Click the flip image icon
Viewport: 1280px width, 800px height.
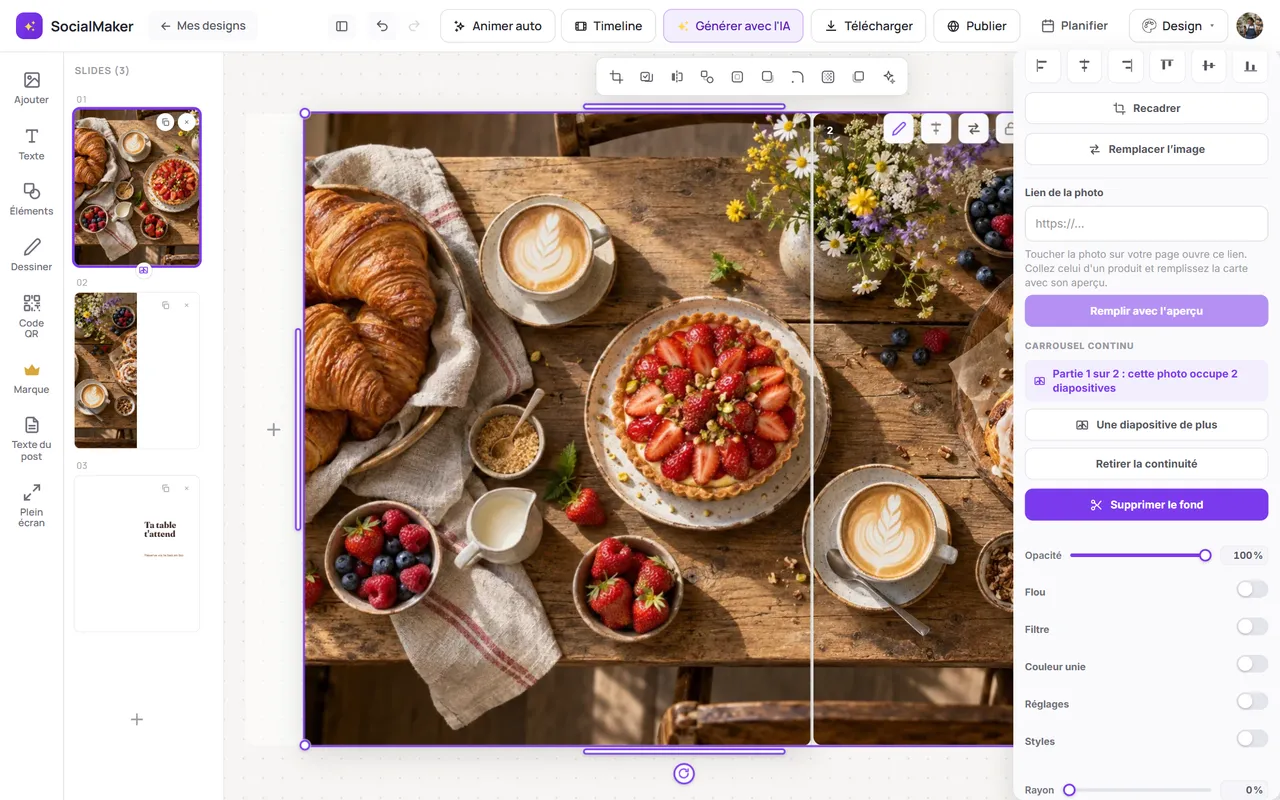click(677, 77)
